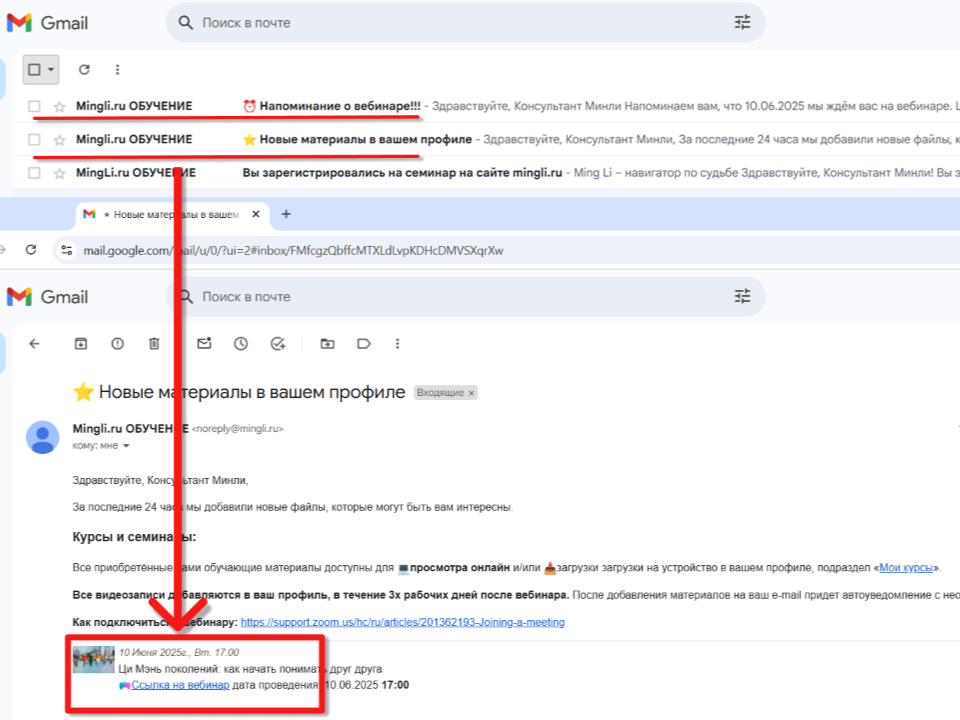Snooze the open email with clock icon
The width and height of the screenshot is (960, 720).
(x=241, y=344)
